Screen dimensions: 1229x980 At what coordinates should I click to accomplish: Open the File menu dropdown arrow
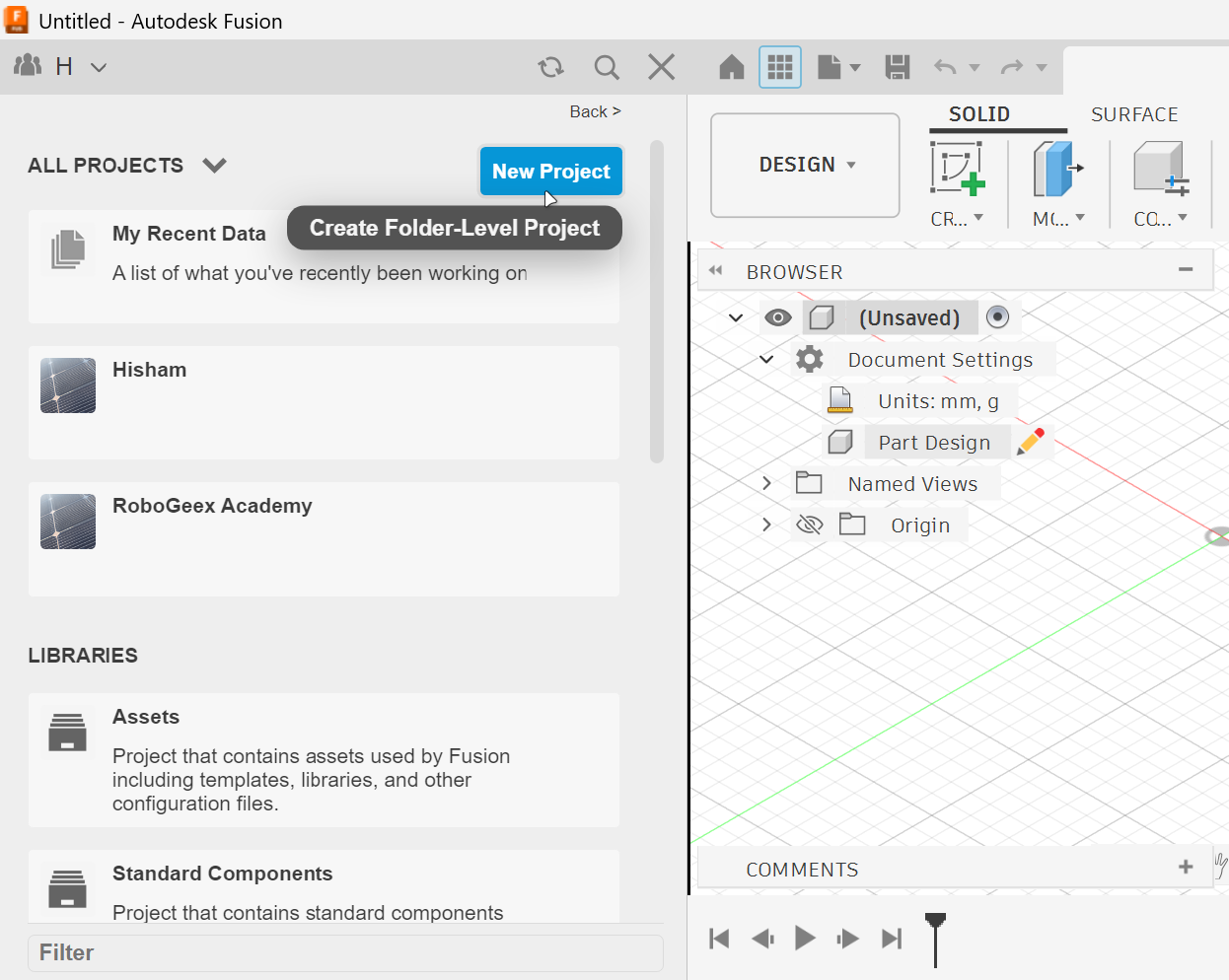click(x=855, y=68)
